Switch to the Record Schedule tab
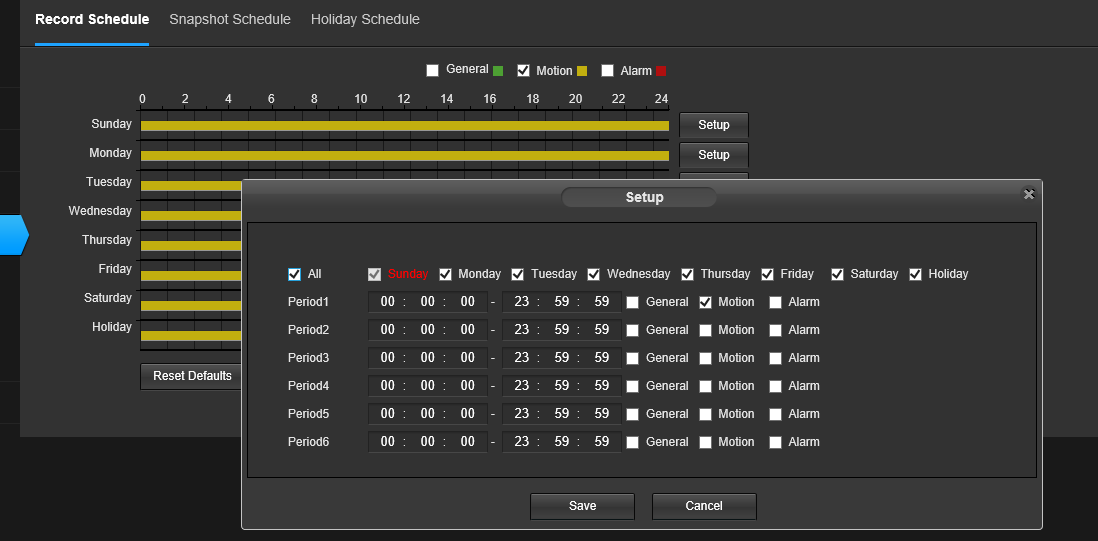 pos(92,20)
